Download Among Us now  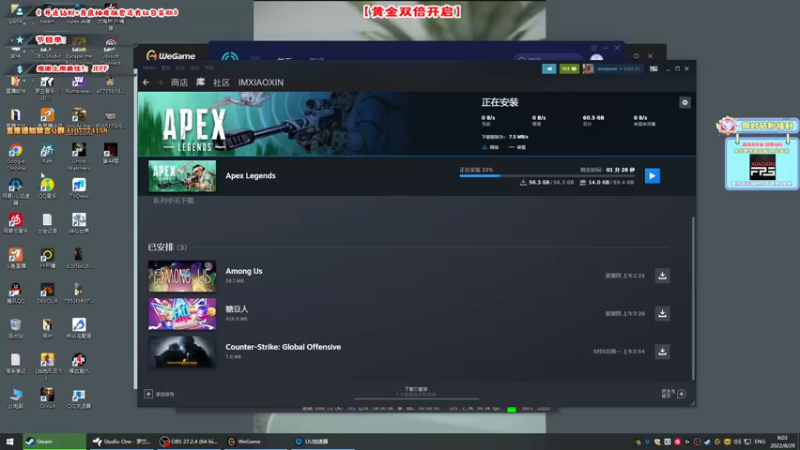click(x=662, y=276)
